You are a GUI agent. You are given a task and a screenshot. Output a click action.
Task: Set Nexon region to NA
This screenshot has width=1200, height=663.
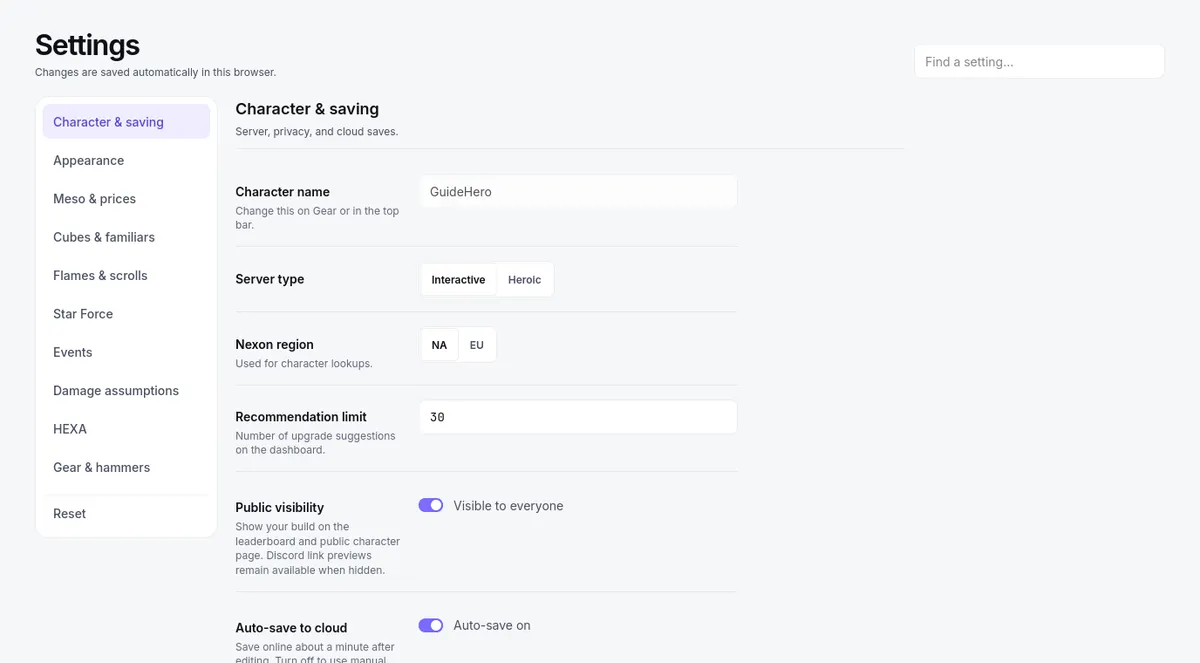439,345
